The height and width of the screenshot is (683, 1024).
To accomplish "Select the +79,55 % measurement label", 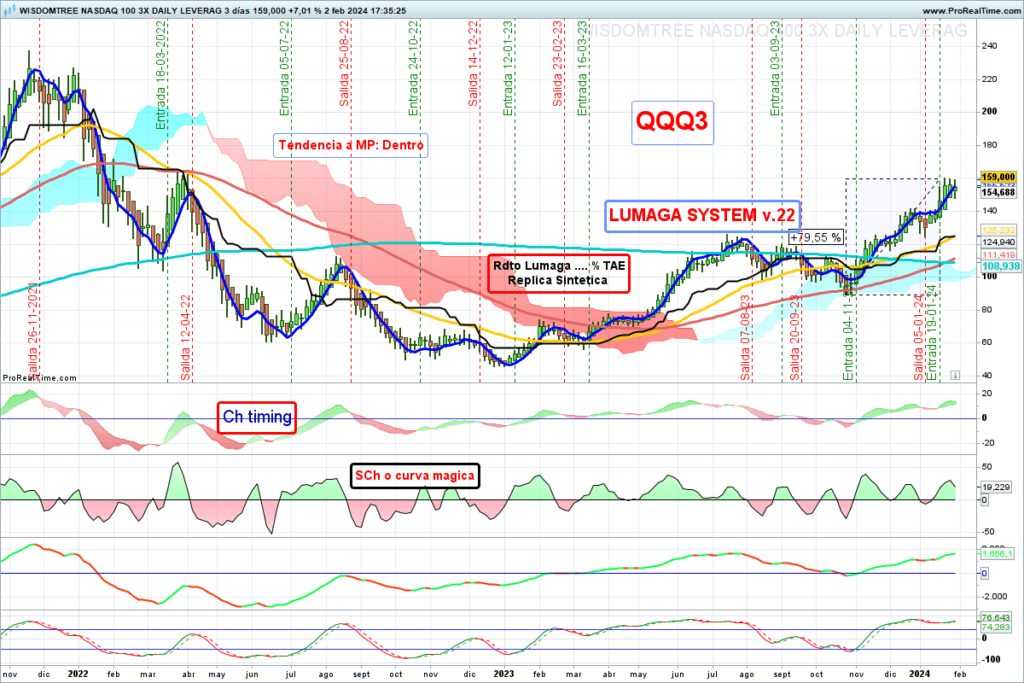I will (815, 238).
